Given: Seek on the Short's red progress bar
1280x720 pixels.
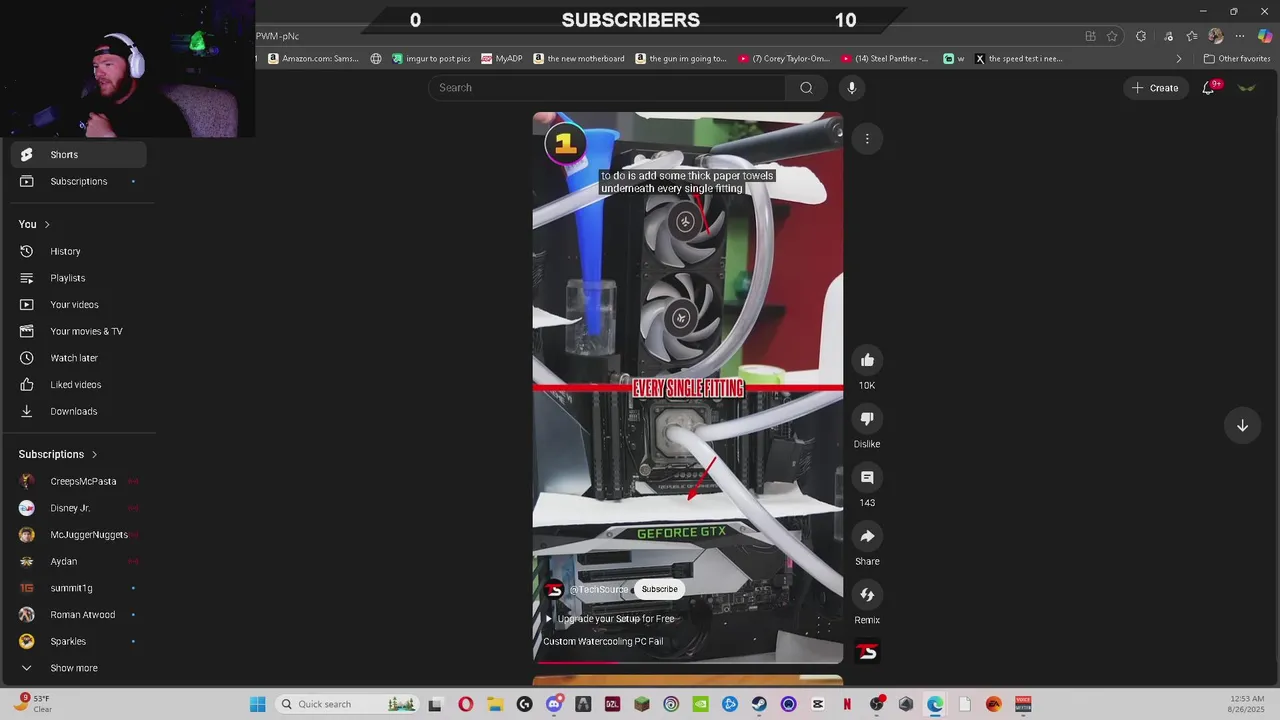Looking at the screenshot, I should (688, 661).
